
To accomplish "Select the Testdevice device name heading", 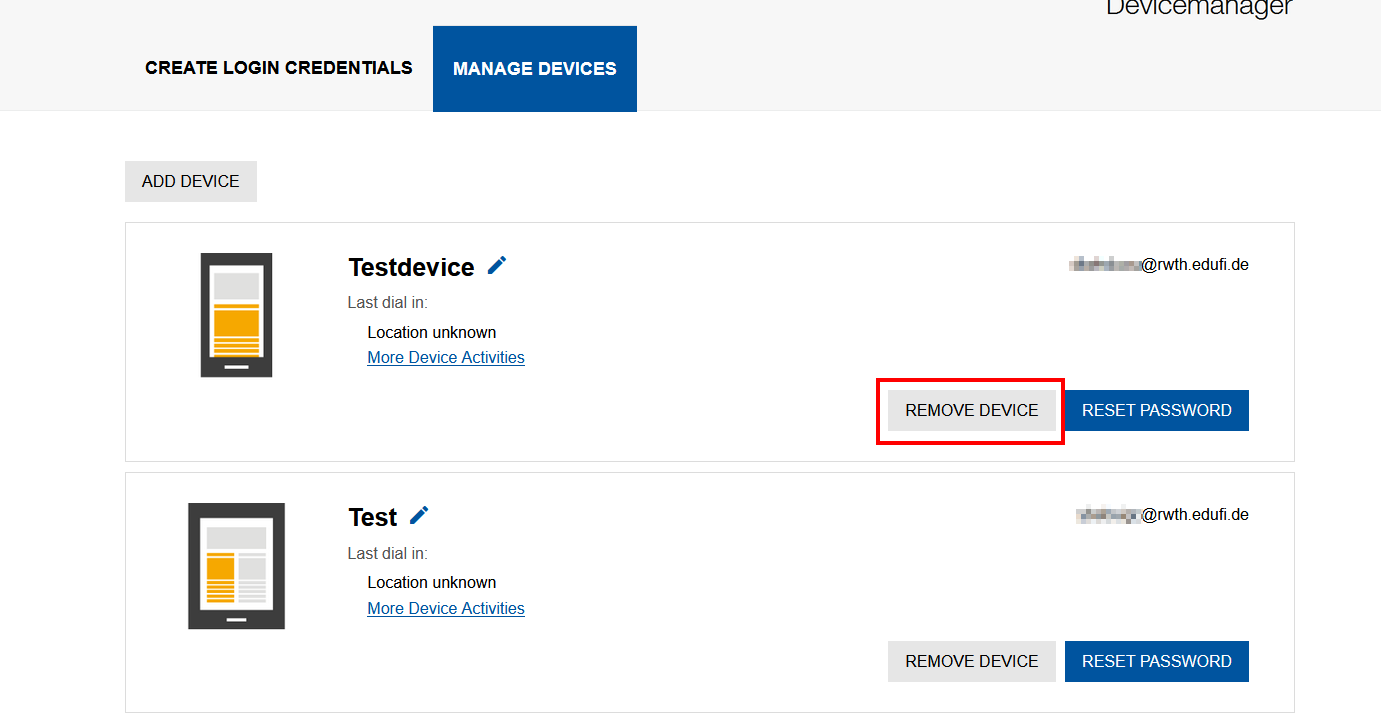I will 411,266.
